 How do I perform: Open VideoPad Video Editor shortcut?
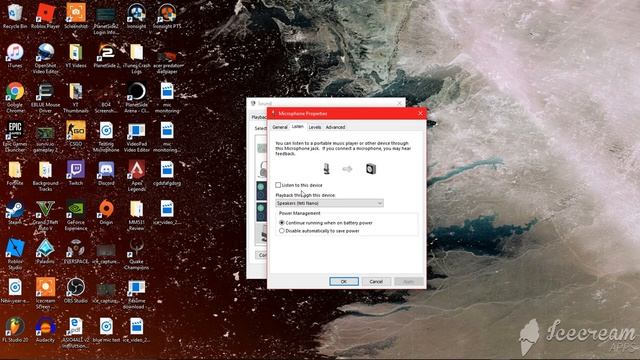tap(136, 137)
